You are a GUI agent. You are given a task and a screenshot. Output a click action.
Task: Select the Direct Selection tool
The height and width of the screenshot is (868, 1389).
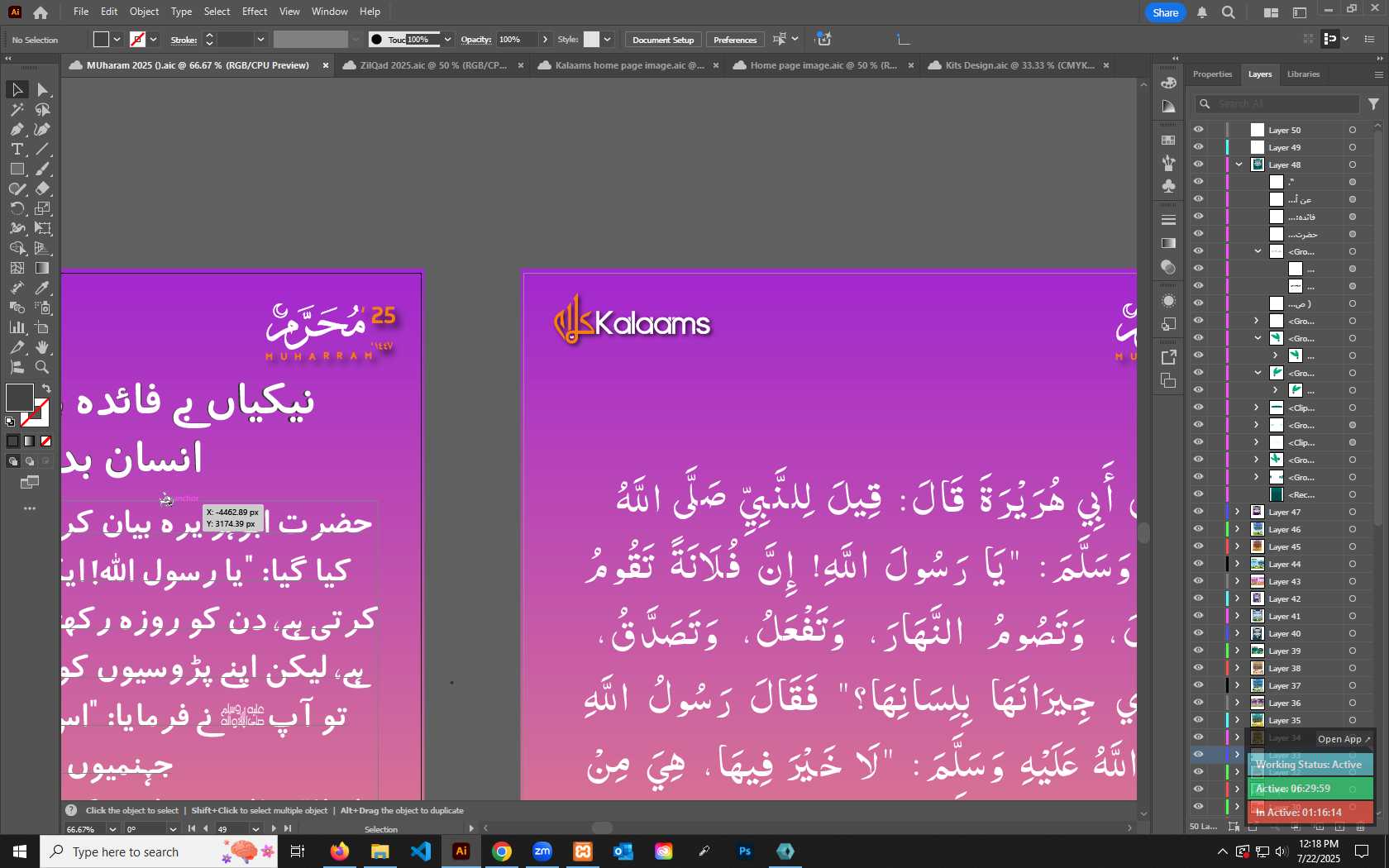point(43,89)
